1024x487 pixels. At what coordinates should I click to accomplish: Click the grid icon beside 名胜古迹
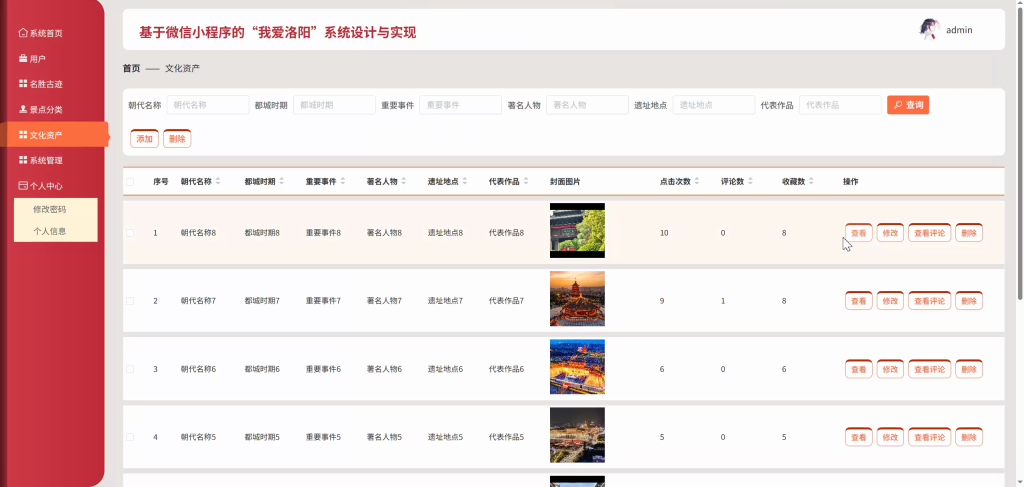coord(23,84)
